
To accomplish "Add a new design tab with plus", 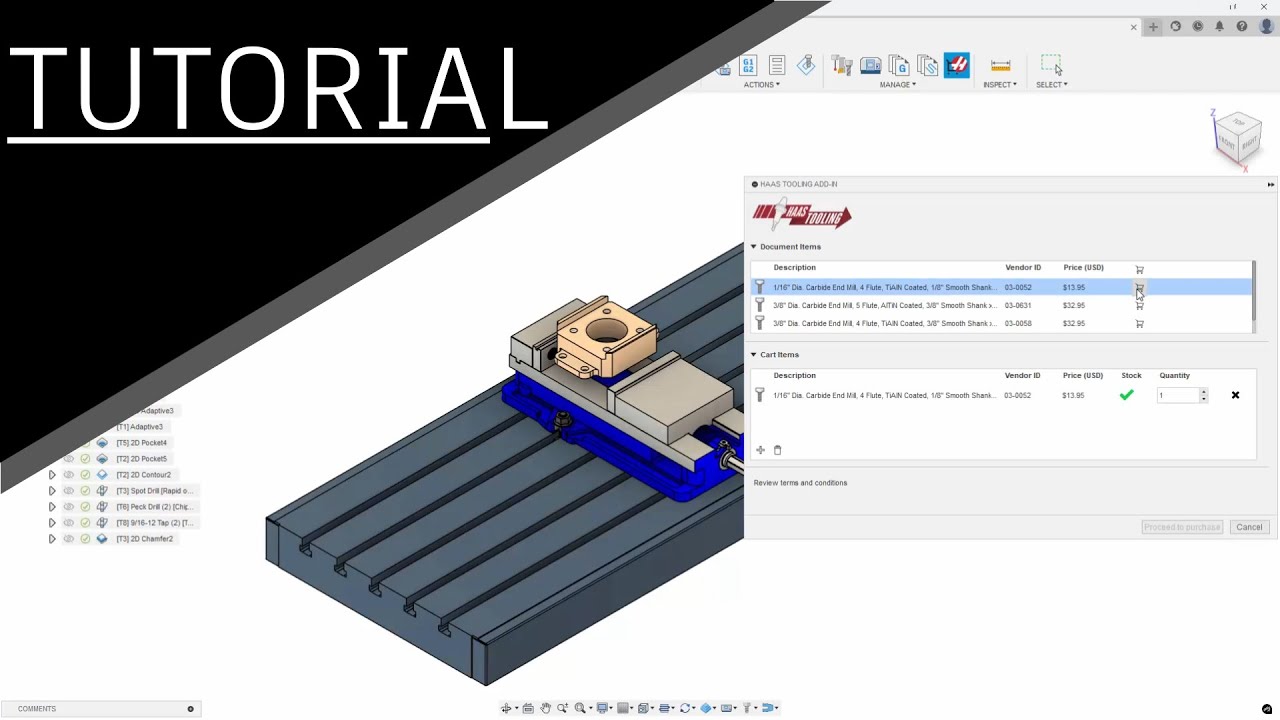I will tap(1153, 27).
